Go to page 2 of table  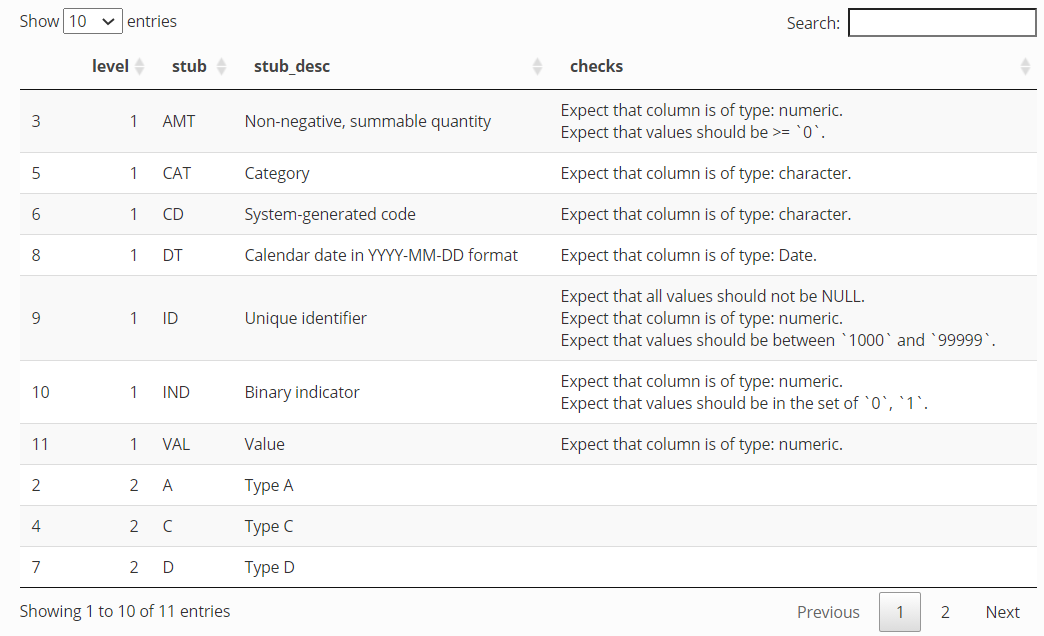945,612
